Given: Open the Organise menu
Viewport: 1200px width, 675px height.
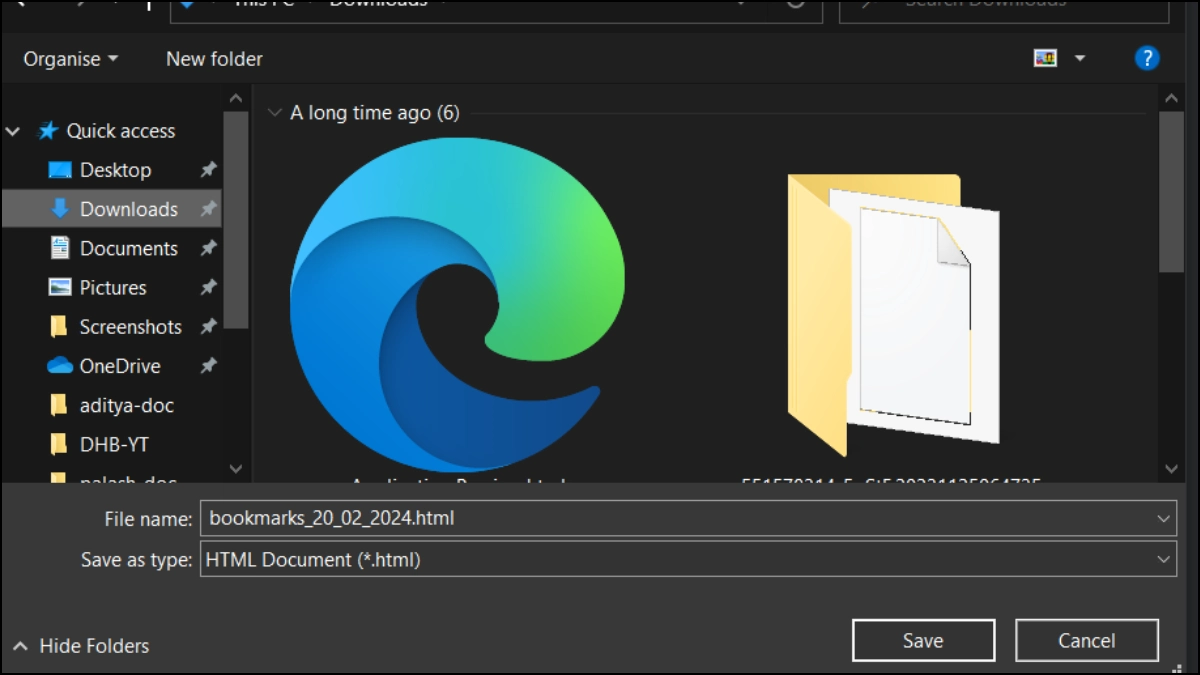Looking at the screenshot, I should [x=71, y=59].
